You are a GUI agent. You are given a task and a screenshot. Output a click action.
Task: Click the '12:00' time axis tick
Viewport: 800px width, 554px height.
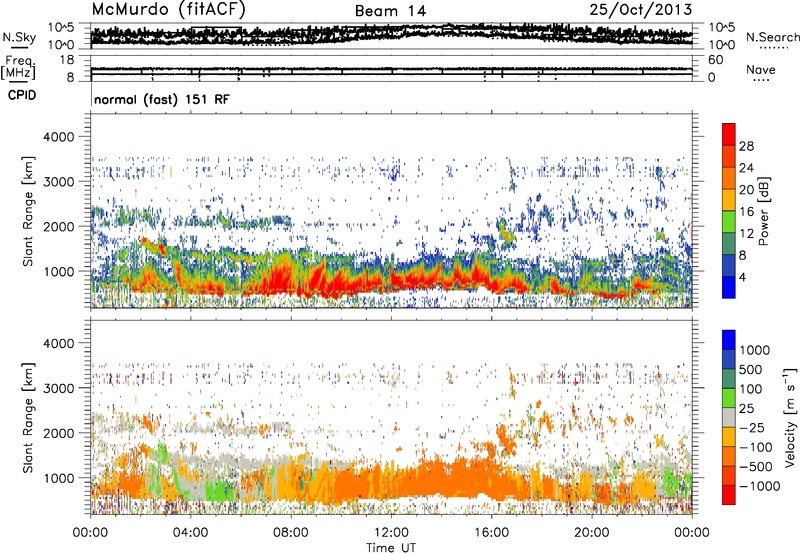(x=391, y=532)
